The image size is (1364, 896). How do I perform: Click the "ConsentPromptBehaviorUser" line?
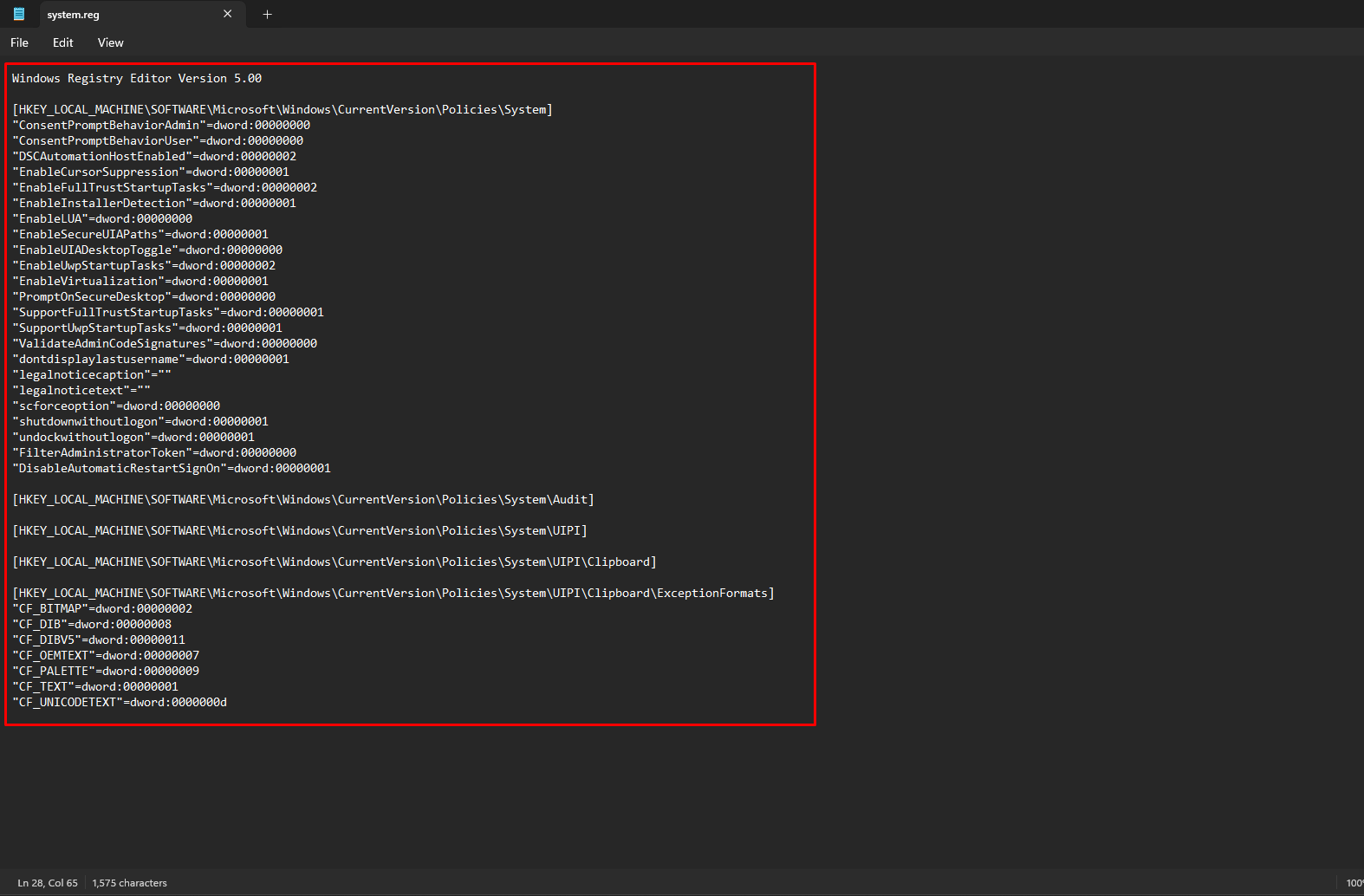tap(158, 140)
